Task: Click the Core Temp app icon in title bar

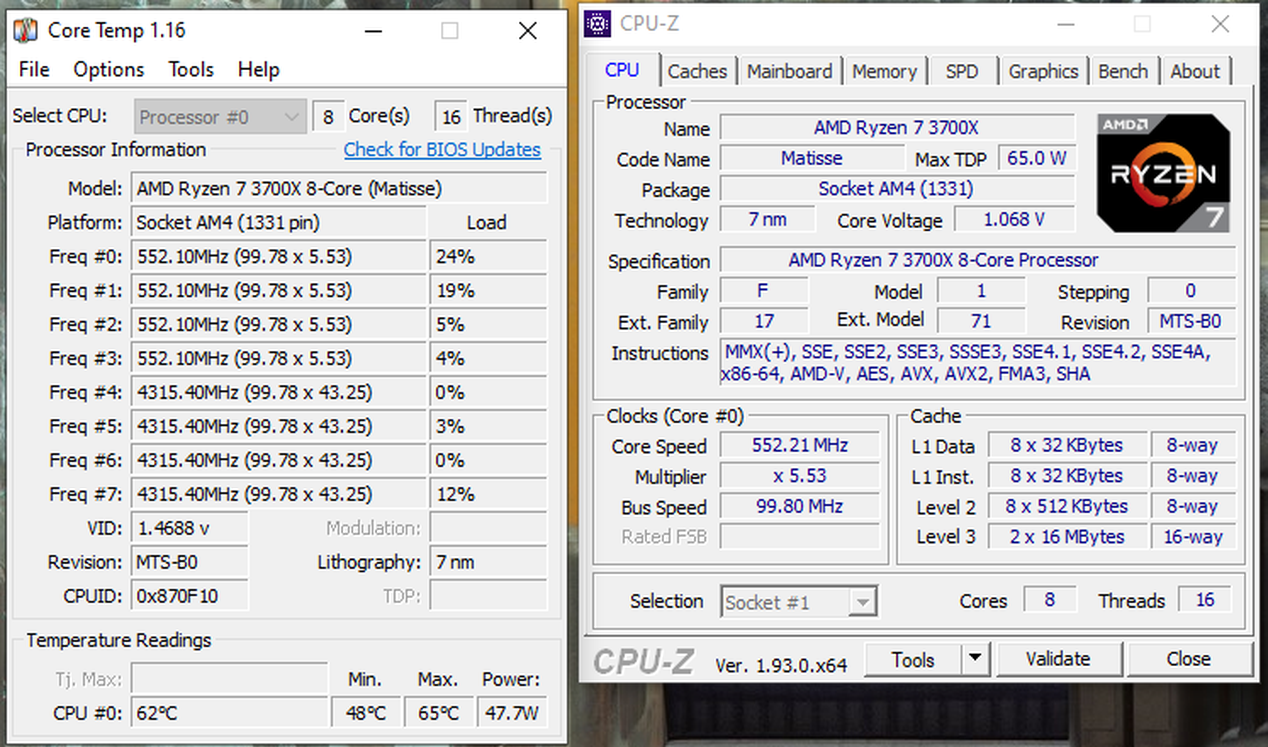Action: [25, 30]
